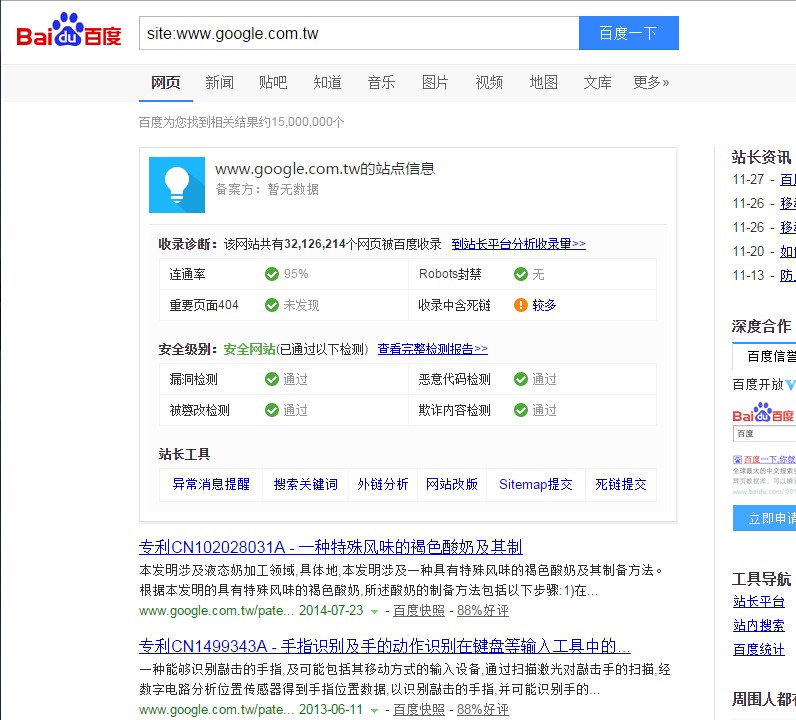
Task: Click green check icon for 被篡改检测
Action: click(272, 410)
